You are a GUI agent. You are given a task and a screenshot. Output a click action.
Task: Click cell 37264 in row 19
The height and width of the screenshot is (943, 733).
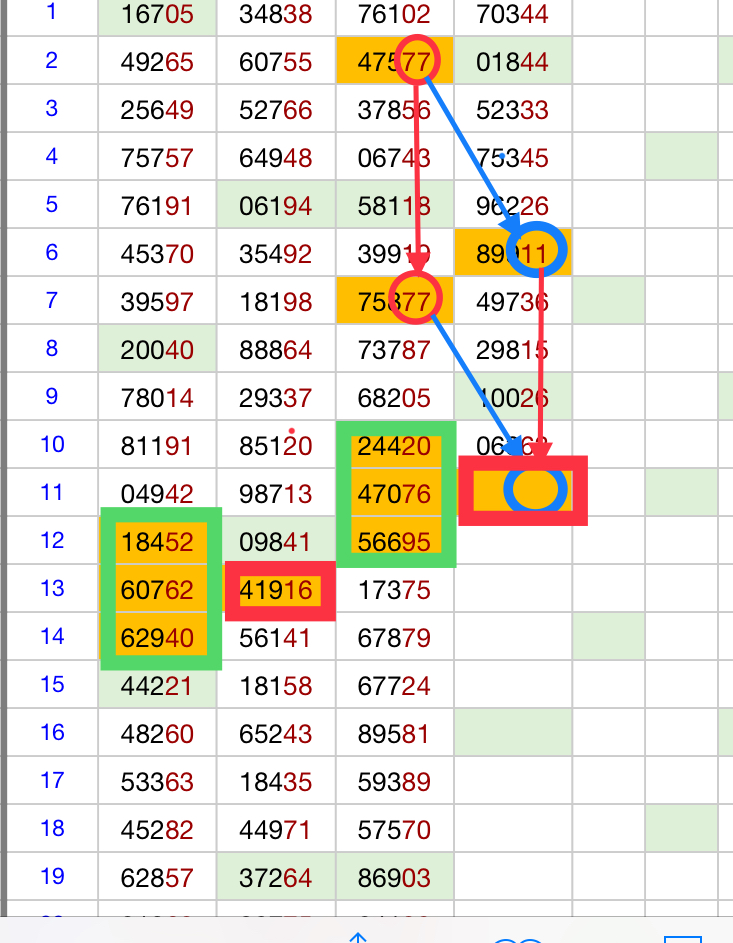point(276,878)
